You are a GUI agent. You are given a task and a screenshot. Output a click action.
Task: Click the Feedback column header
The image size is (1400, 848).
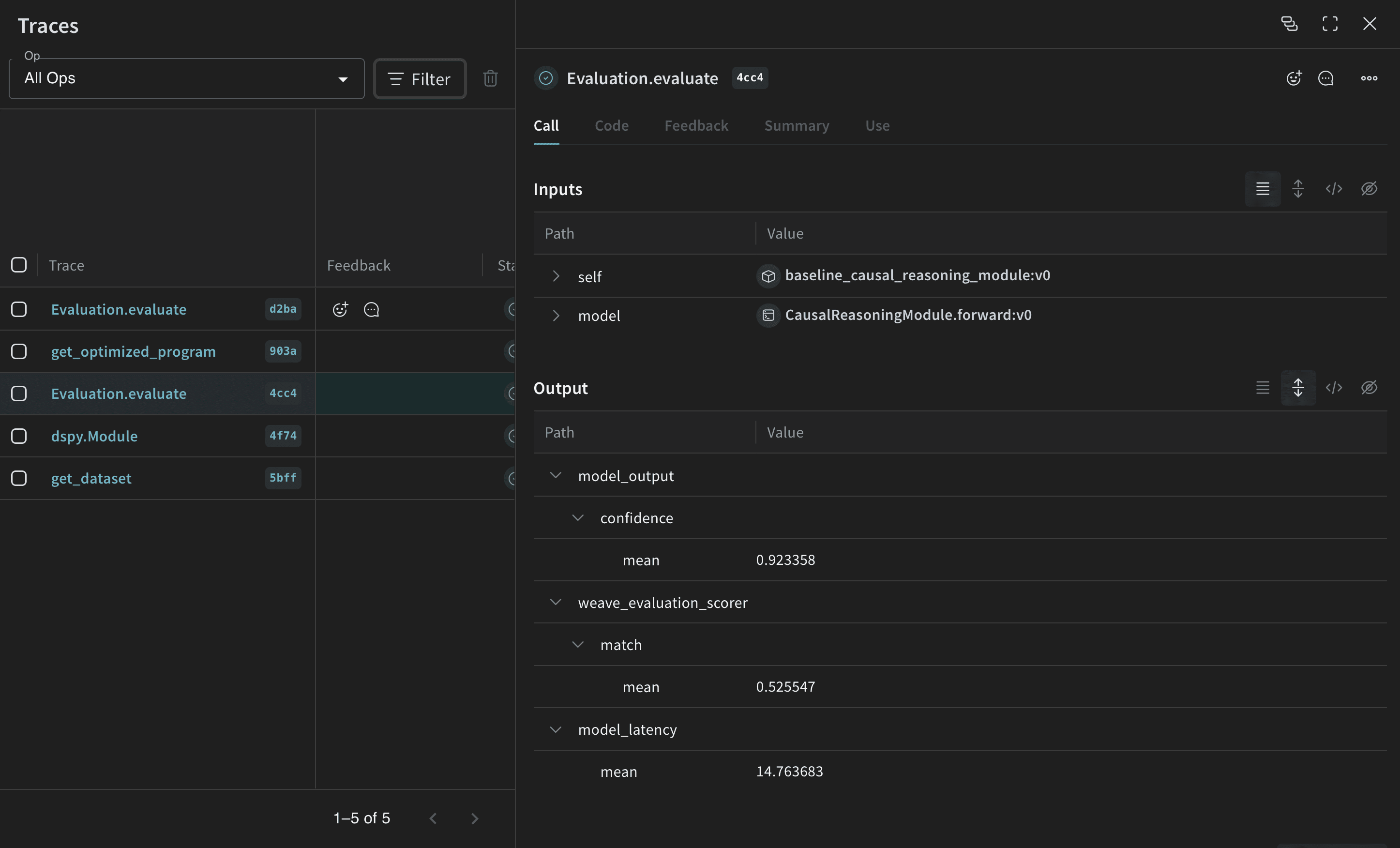coord(359,265)
